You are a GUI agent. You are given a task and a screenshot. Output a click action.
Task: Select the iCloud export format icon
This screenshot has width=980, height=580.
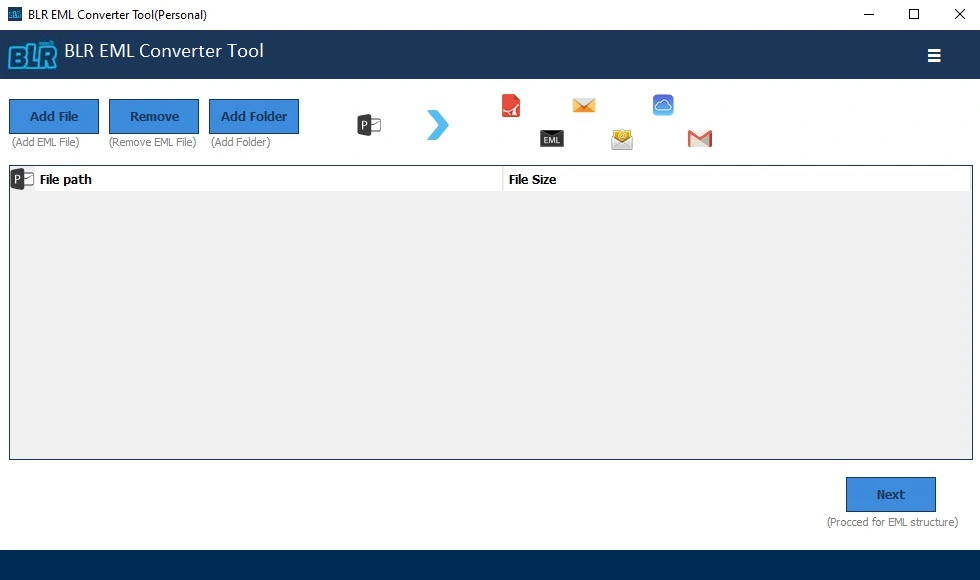[x=662, y=104]
